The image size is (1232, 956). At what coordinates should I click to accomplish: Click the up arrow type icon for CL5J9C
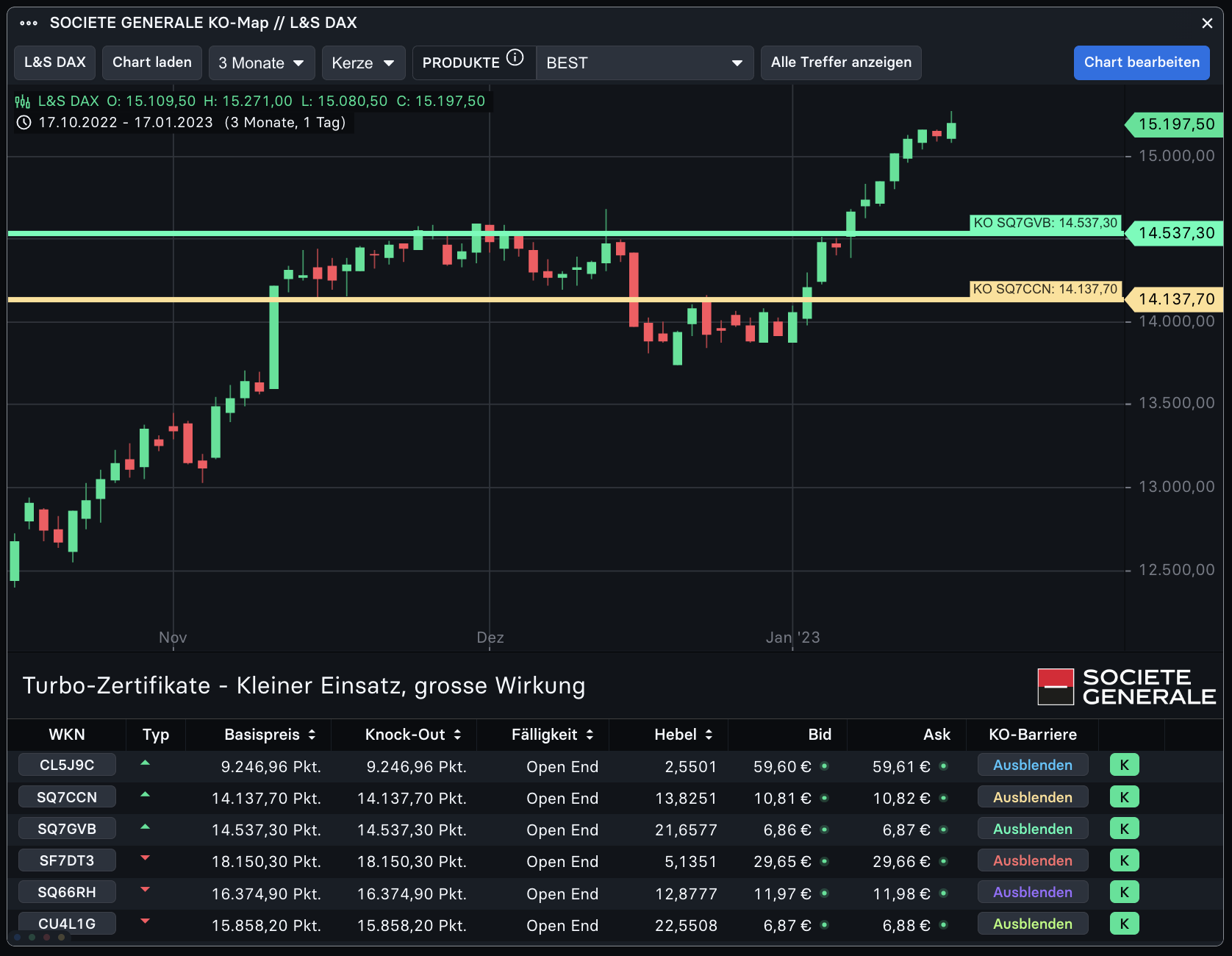tap(145, 763)
